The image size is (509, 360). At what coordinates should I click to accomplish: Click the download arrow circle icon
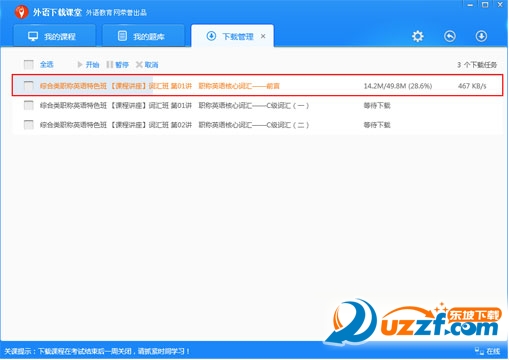[481, 36]
